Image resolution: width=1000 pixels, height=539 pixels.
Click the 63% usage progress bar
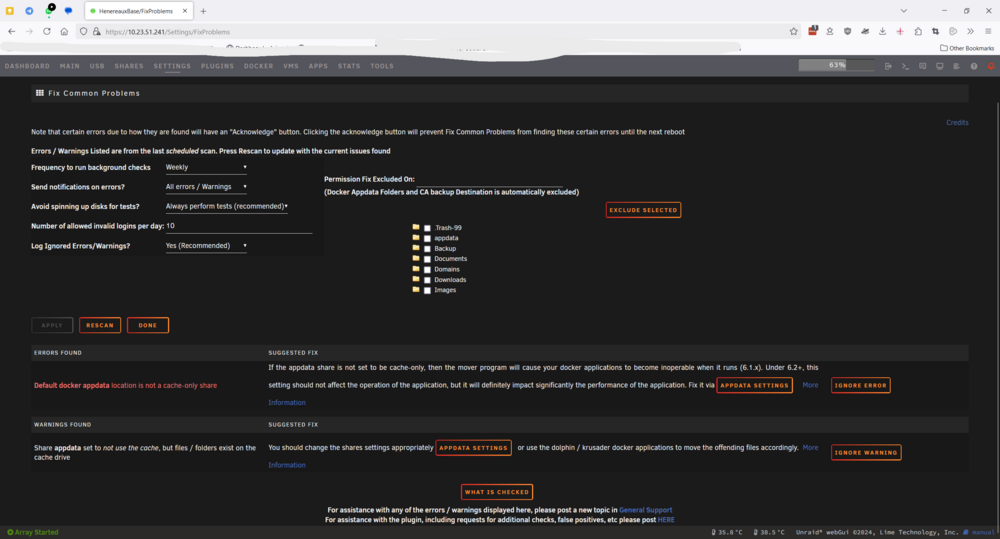pyautogui.click(x=836, y=65)
